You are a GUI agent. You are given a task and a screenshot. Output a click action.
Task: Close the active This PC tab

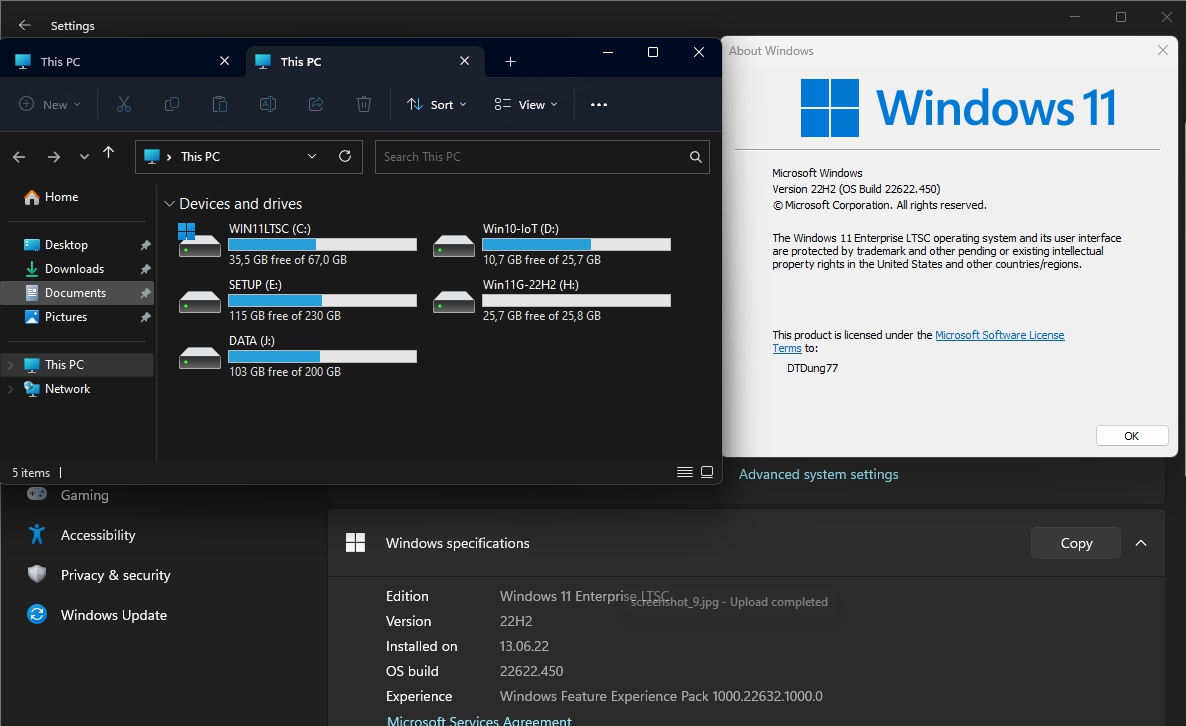[464, 60]
